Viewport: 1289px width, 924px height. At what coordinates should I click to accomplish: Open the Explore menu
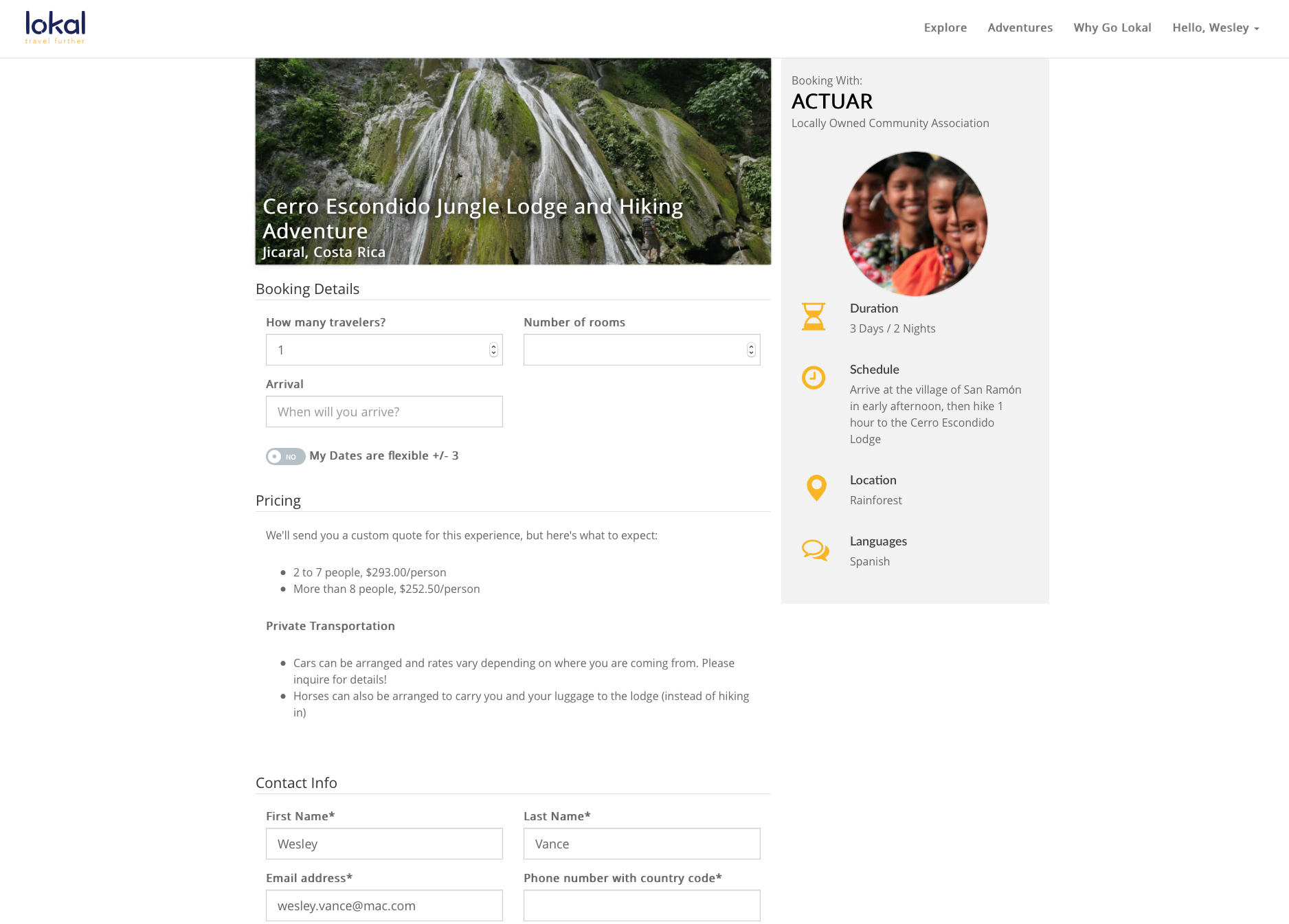coord(945,27)
